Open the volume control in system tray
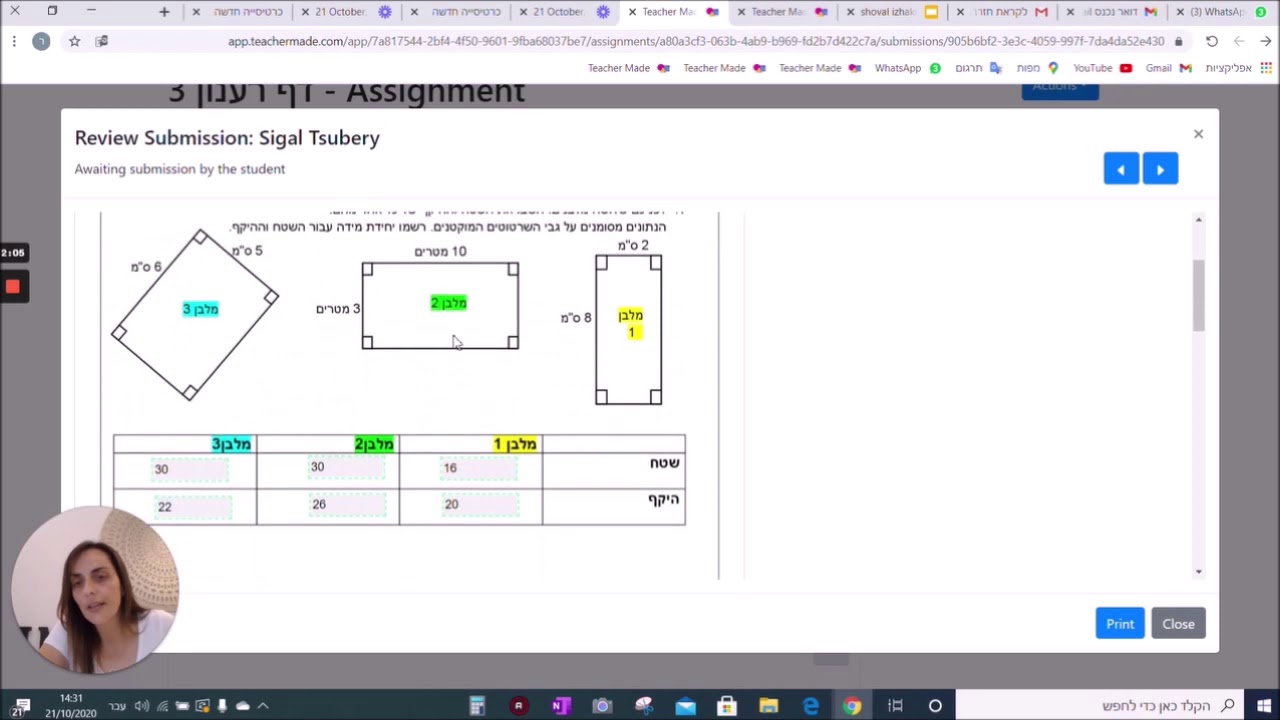 [x=142, y=706]
